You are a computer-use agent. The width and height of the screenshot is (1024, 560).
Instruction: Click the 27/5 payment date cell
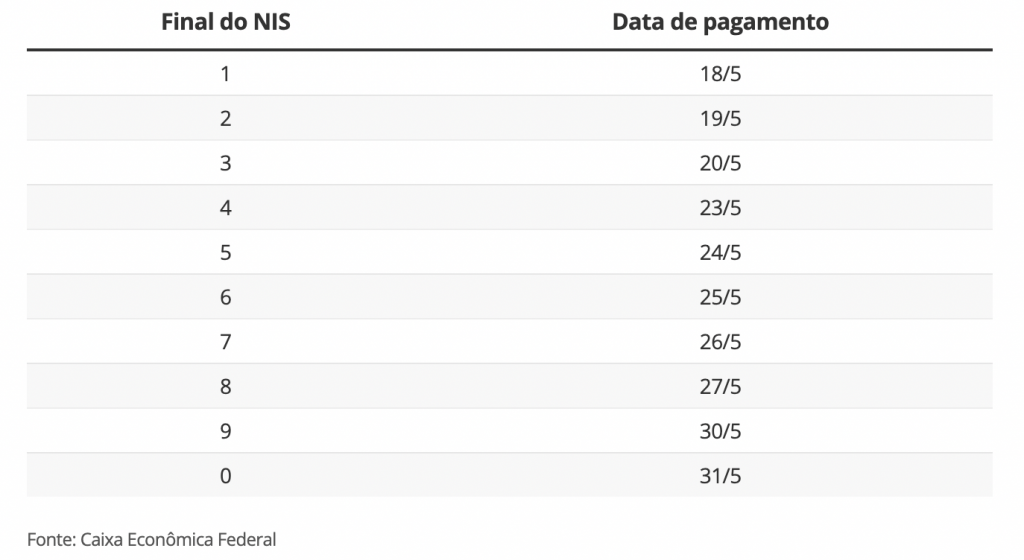point(720,387)
